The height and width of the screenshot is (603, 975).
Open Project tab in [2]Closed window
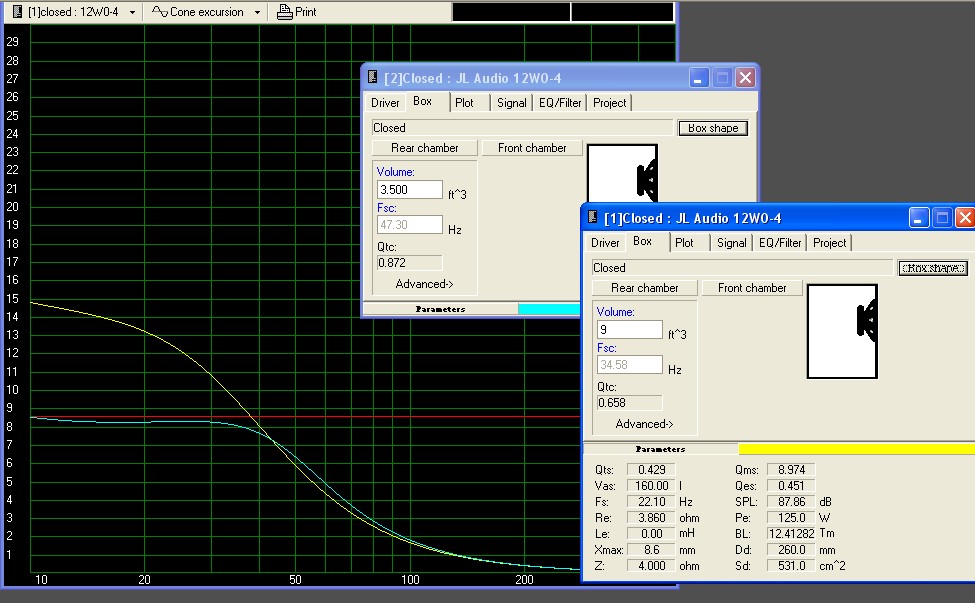pyautogui.click(x=609, y=103)
